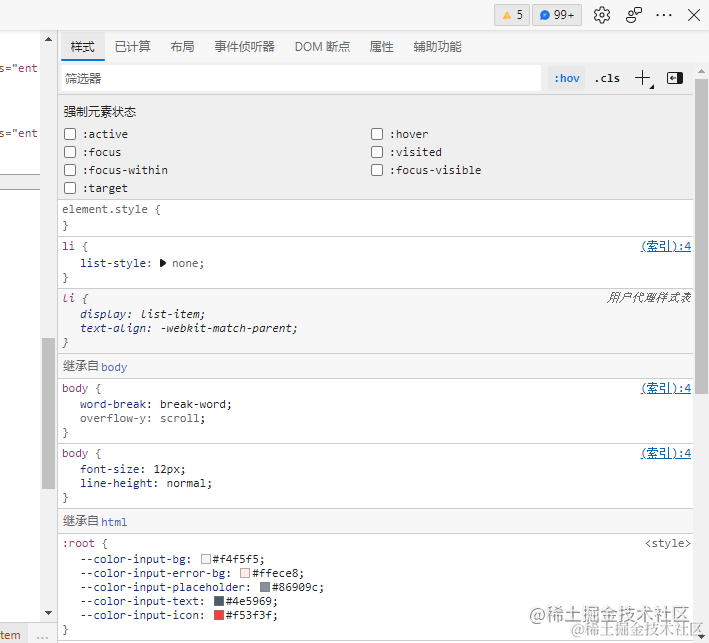Click the 筛选器 filter input

click(301, 79)
